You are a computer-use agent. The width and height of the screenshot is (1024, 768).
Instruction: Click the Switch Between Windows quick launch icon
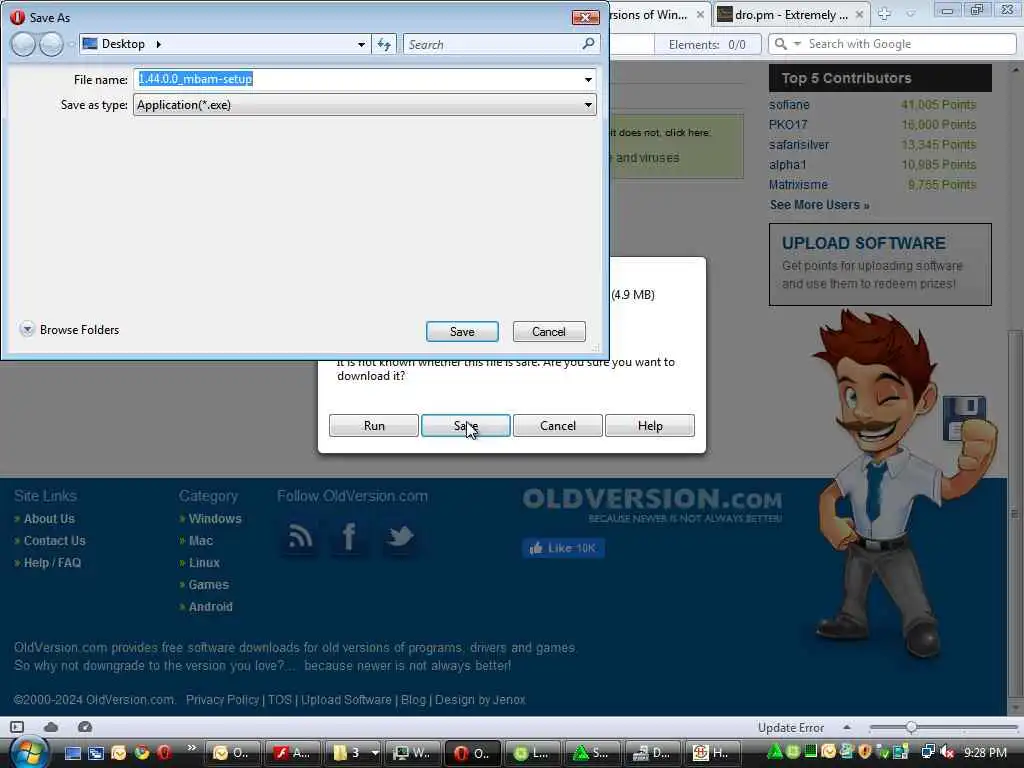point(96,753)
